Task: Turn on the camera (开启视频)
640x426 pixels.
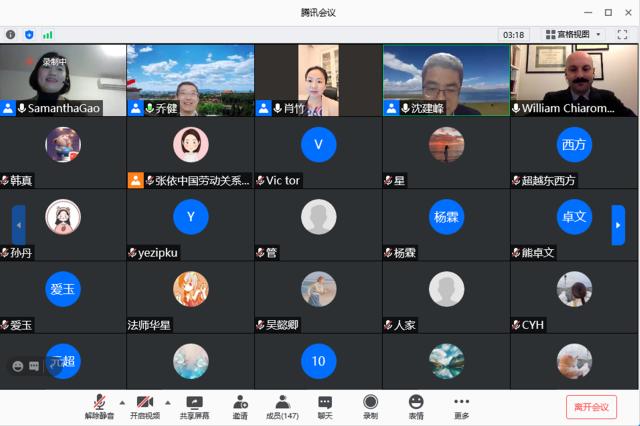Action: 144,405
